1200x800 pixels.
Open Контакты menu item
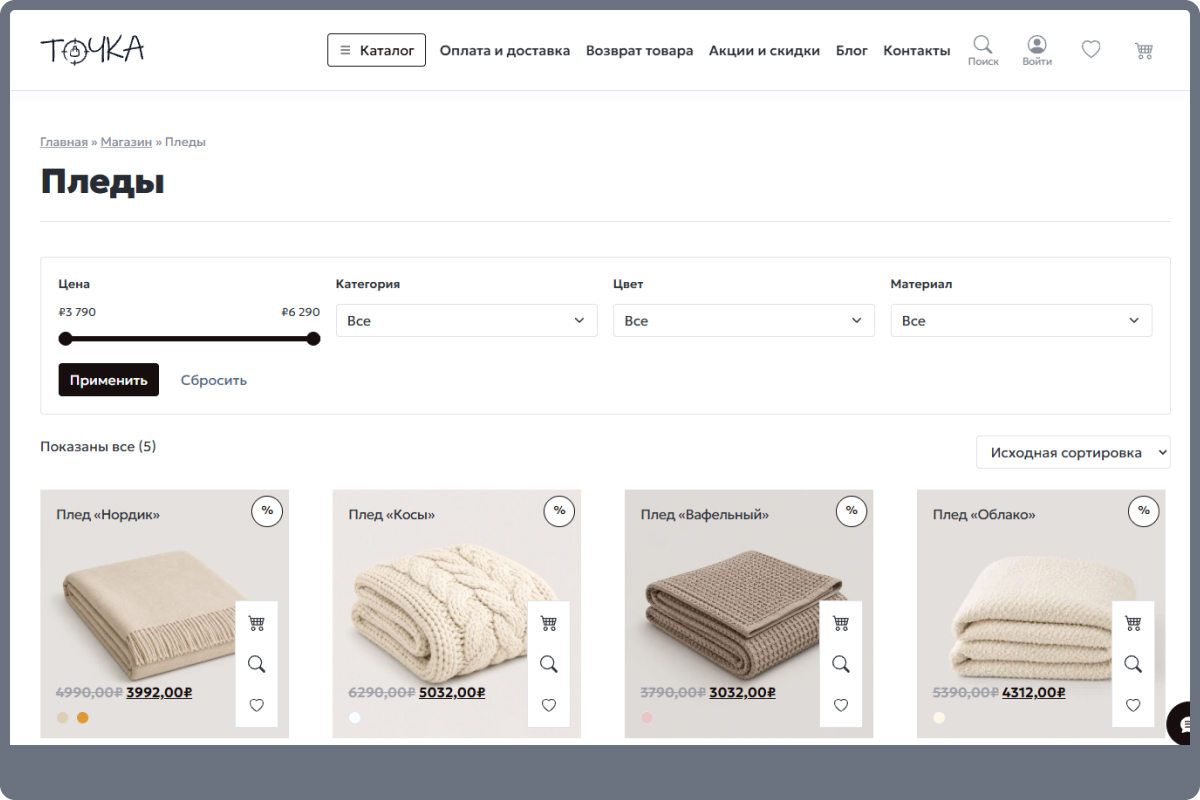(917, 50)
